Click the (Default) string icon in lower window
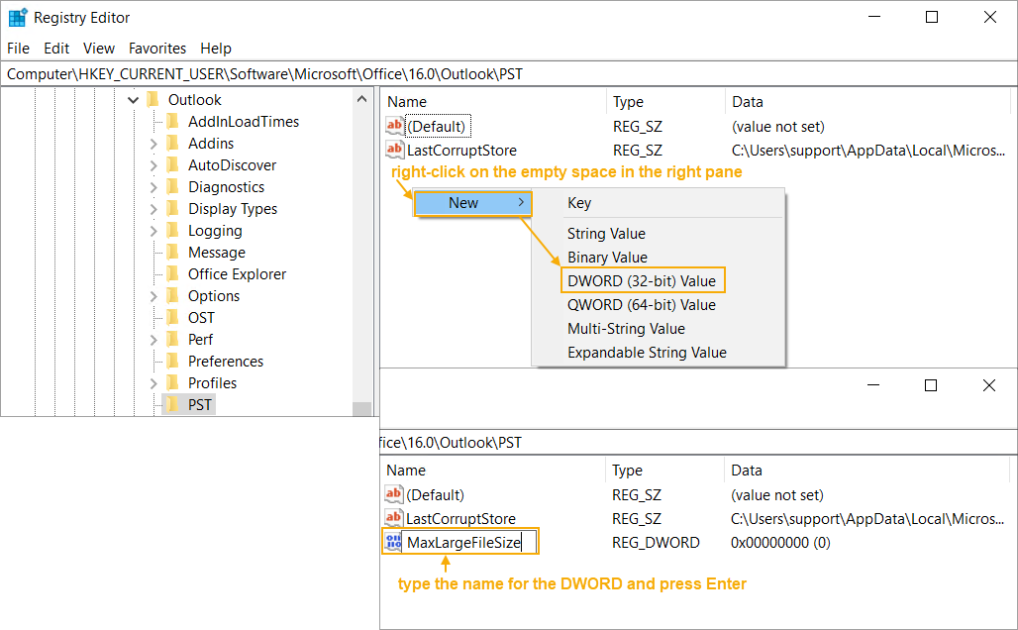 point(393,494)
